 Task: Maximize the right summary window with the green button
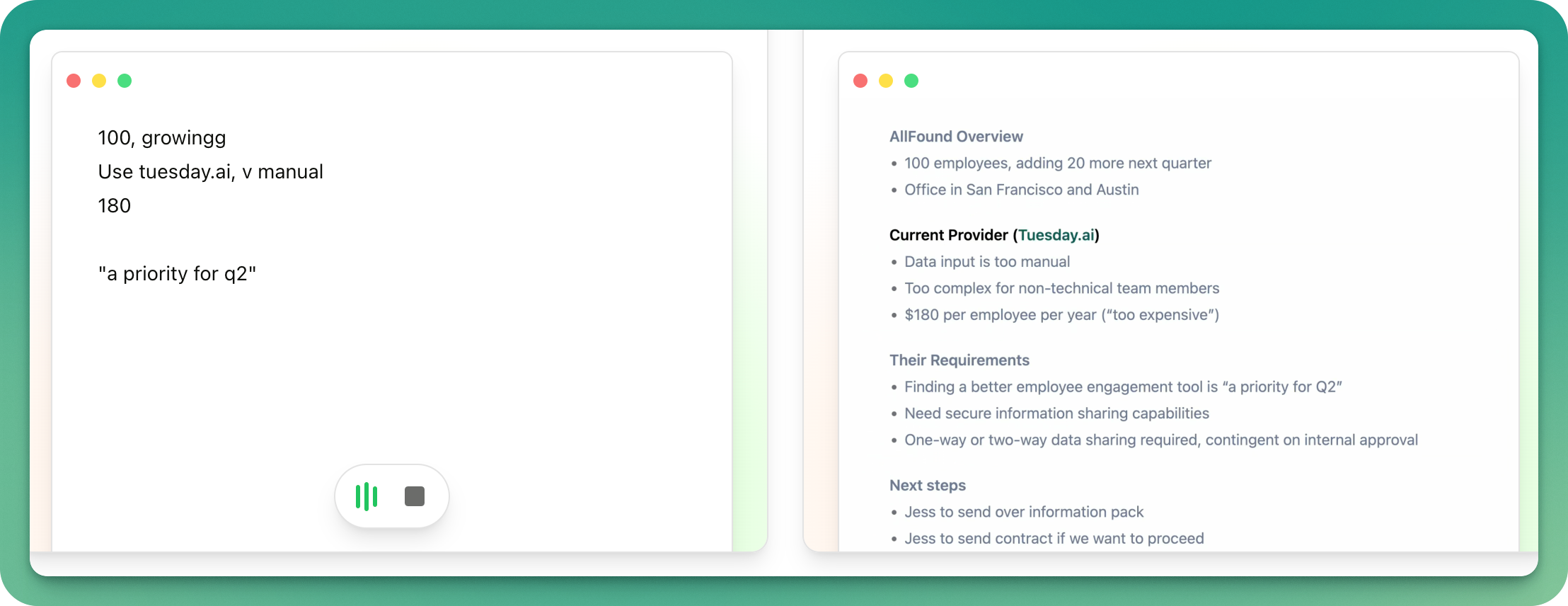911,81
